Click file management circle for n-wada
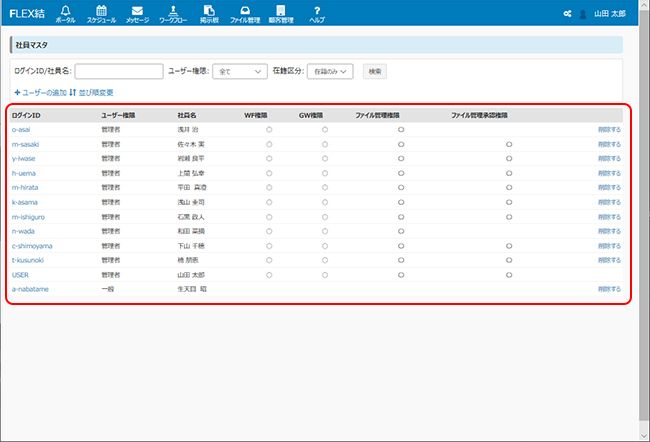Viewport: 650px width, 442px height. [401, 231]
